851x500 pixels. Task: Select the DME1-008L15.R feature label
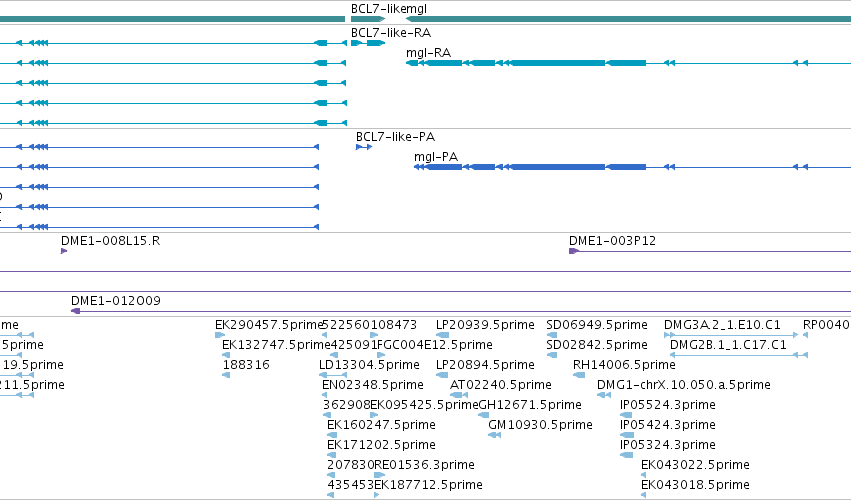click(110, 241)
